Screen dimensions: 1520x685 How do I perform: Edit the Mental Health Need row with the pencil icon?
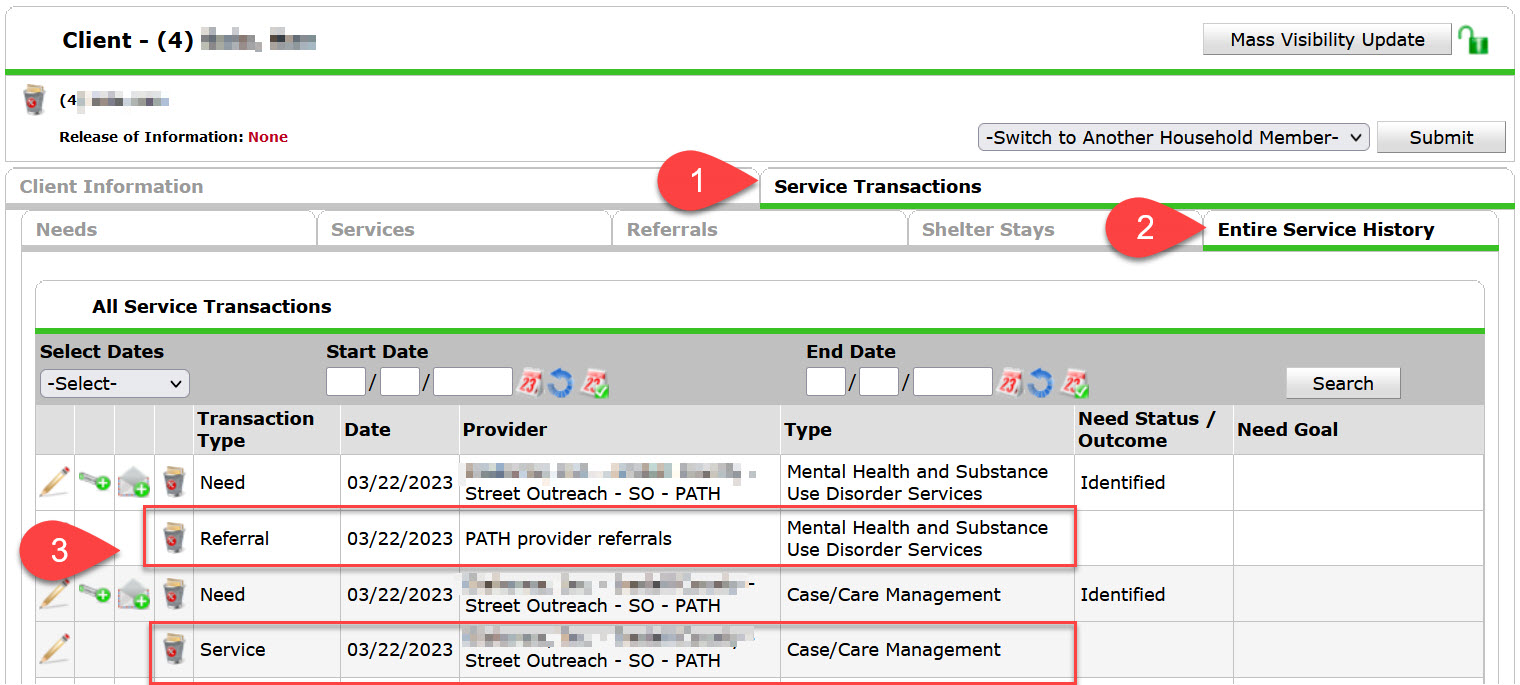click(x=55, y=482)
